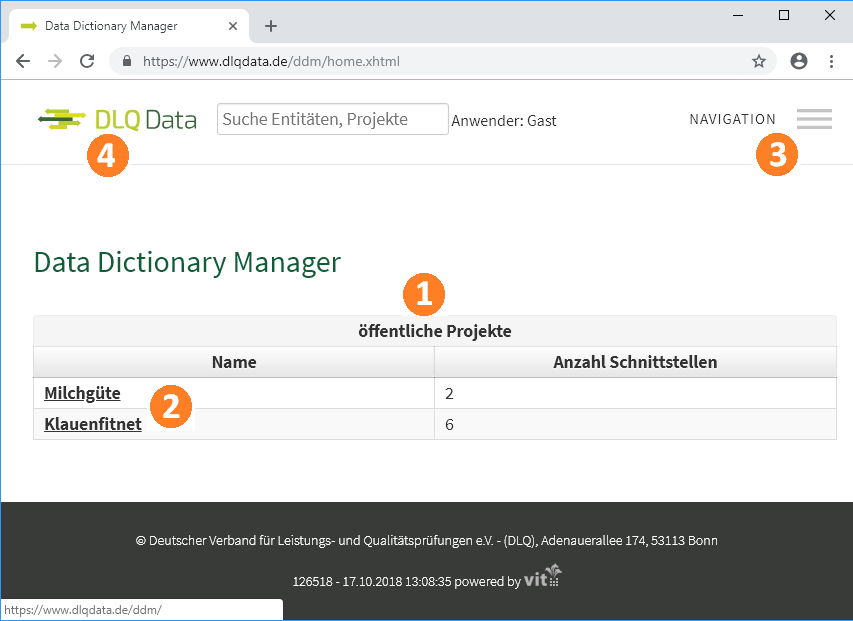The width and height of the screenshot is (853, 621).
Task: Bookmark this page with the star icon
Action: (759, 61)
